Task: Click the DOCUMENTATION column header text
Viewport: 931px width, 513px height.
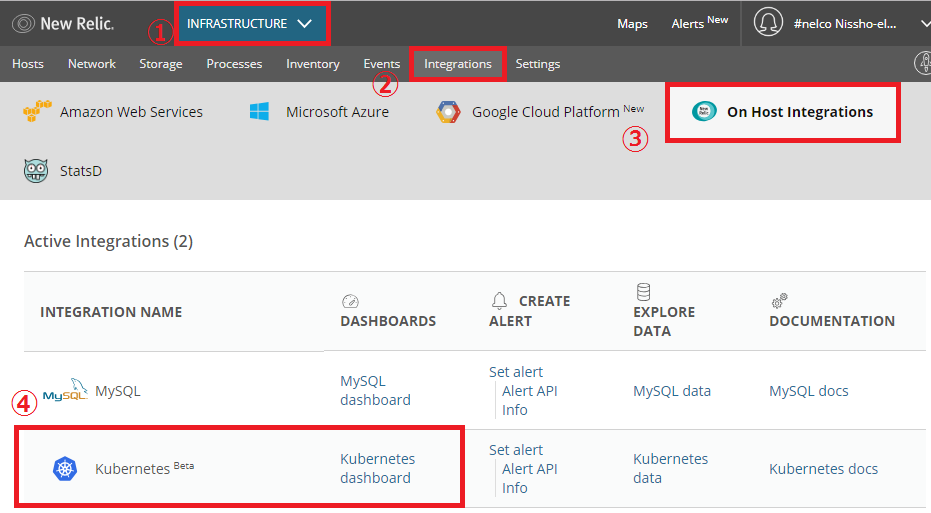Action: tap(832, 321)
